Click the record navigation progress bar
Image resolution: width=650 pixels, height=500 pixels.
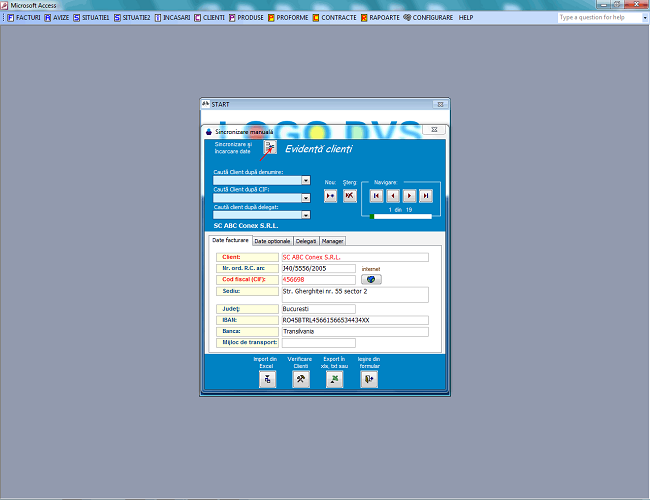[401, 216]
